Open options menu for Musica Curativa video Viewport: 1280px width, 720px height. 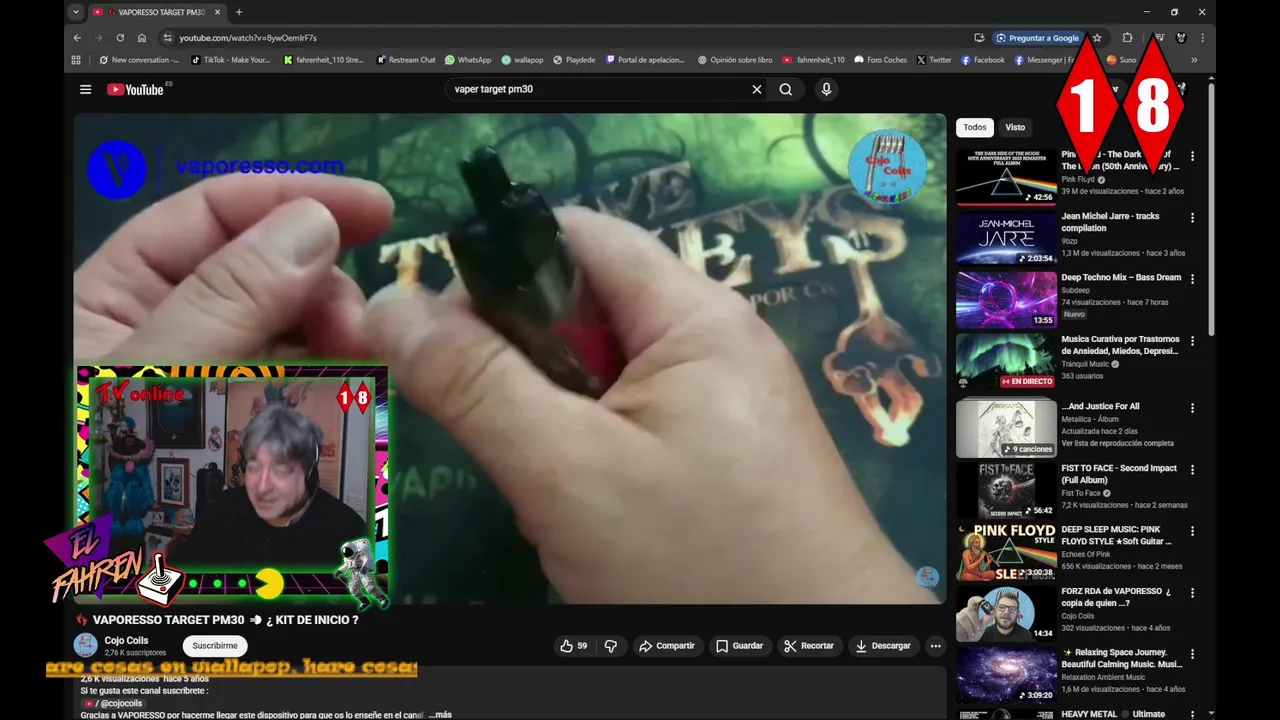coord(1192,341)
